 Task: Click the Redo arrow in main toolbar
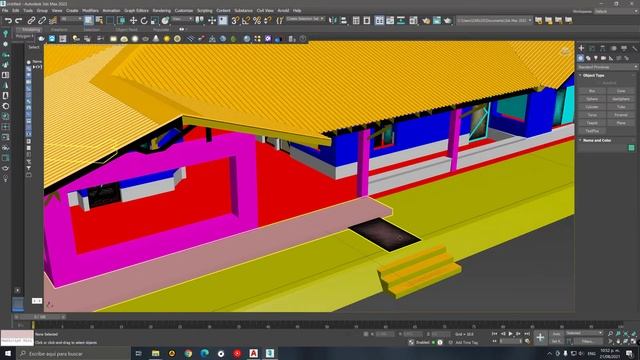click(19, 20)
